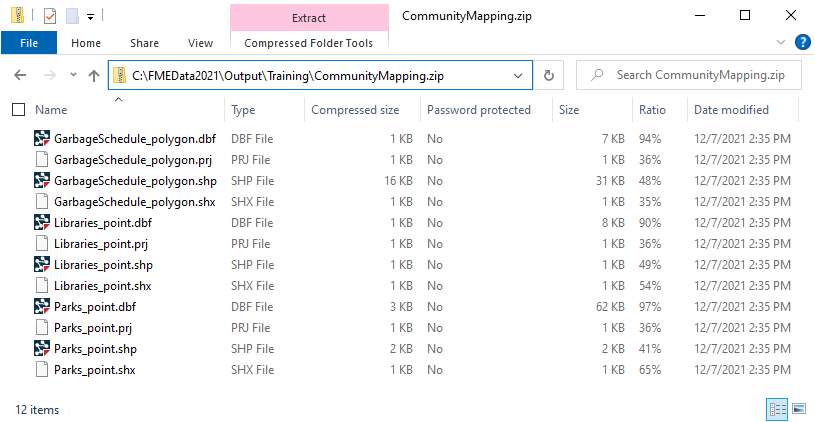Click the Properties quick access icon

[x=50, y=16]
